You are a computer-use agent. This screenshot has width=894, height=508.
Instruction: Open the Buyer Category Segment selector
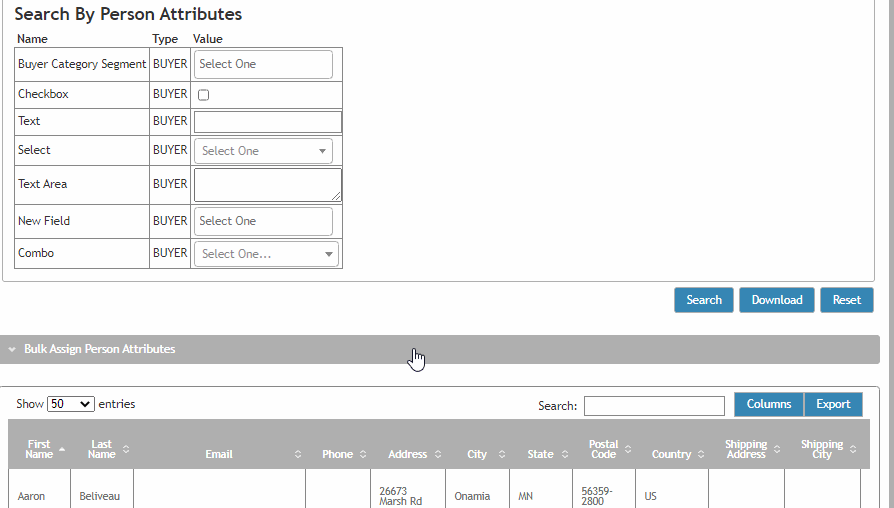[263, 64]
